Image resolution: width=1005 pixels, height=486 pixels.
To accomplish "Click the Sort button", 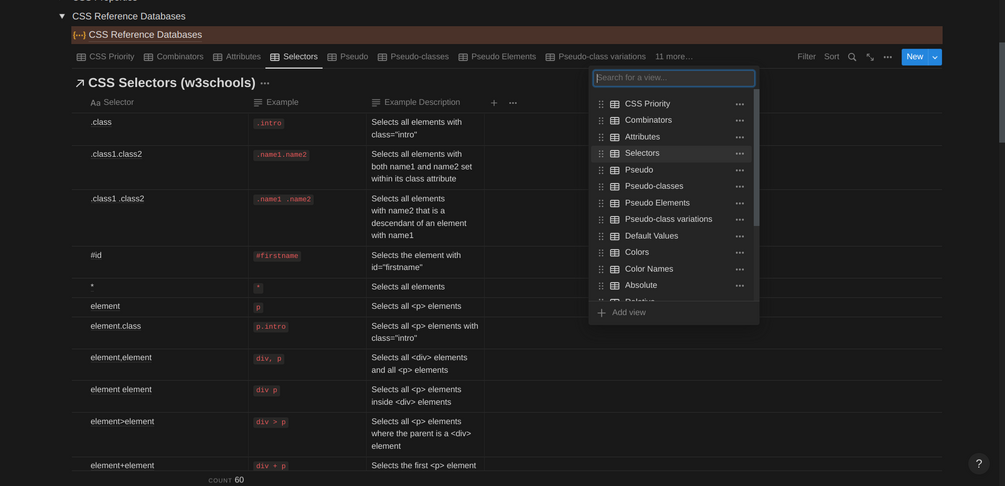I will (831, 56).
